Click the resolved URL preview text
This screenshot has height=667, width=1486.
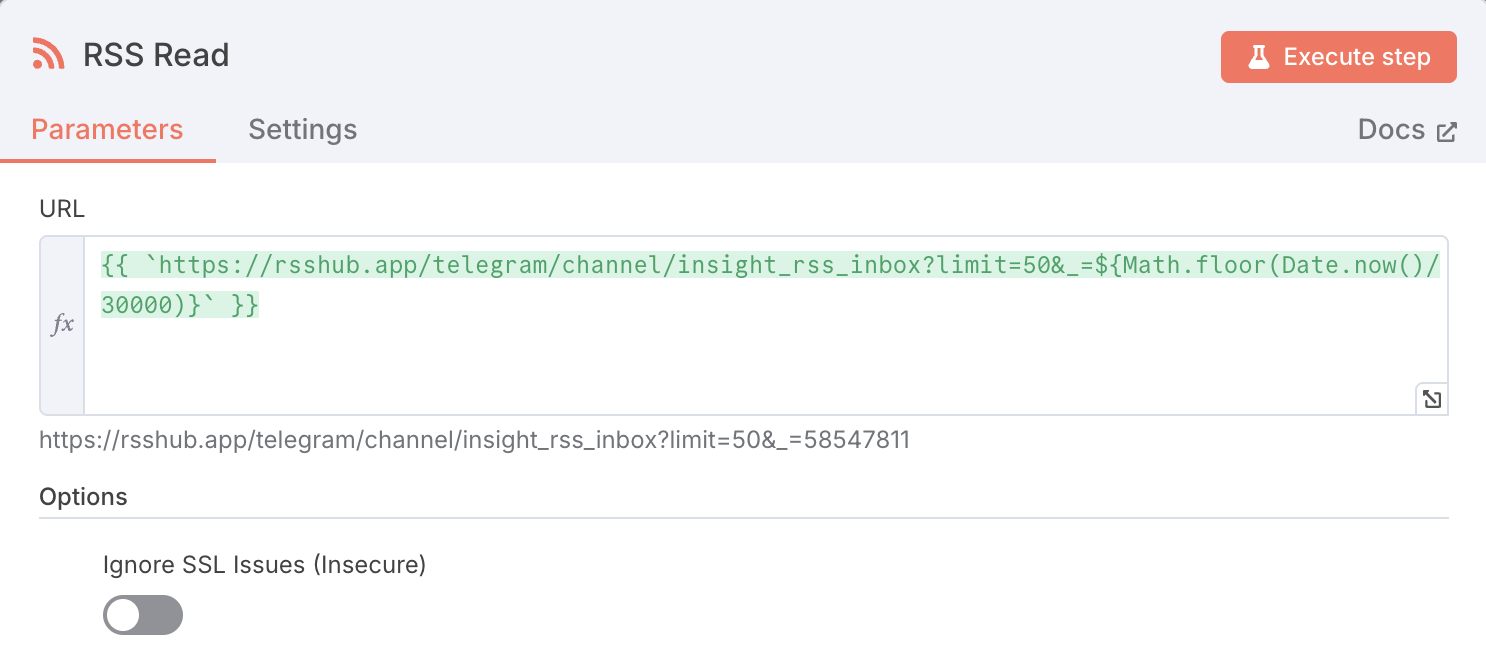click(474, 440)
